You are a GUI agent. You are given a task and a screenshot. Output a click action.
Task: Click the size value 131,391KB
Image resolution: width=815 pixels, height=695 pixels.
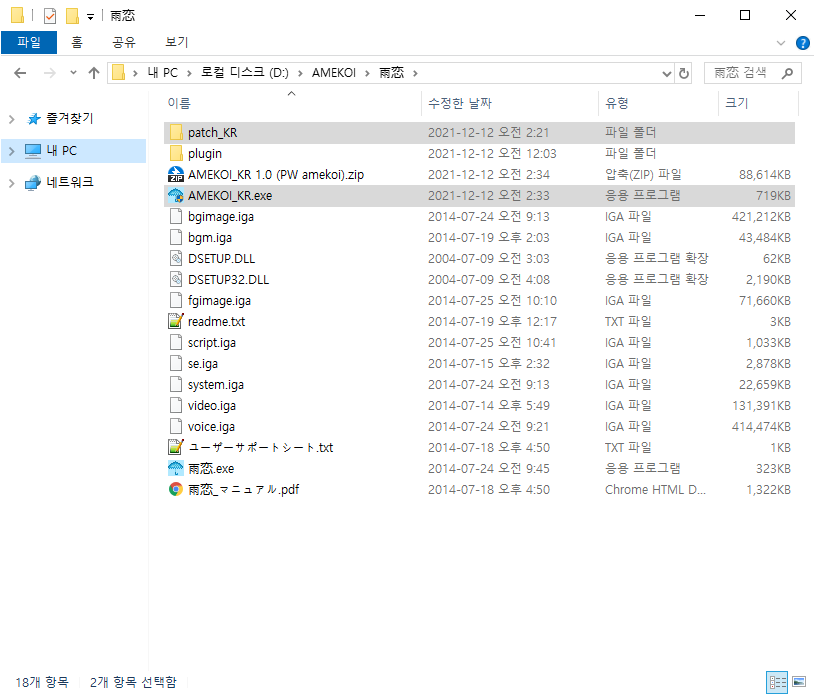pyautogui.click(x=761, y=405)
